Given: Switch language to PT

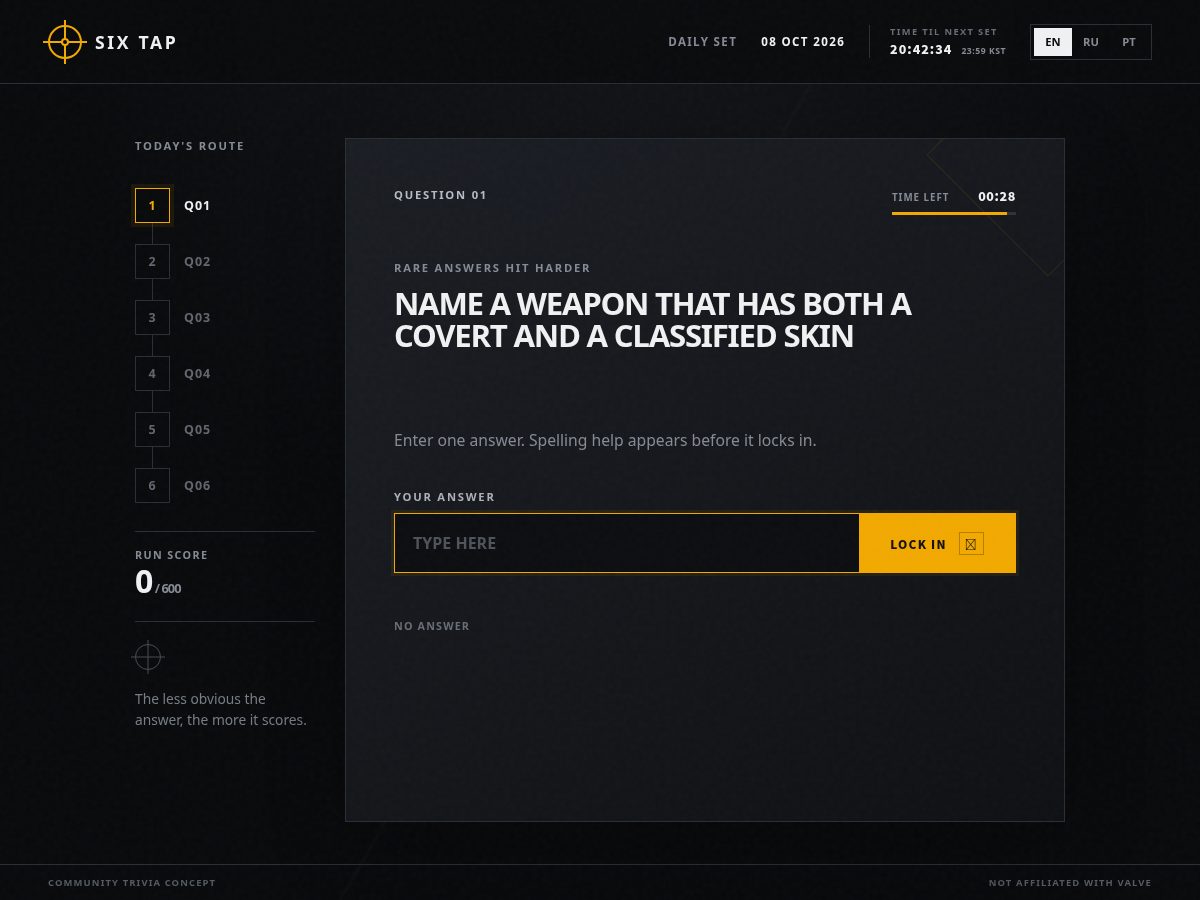Looking at the screenshot, I should coord(1129,42).
